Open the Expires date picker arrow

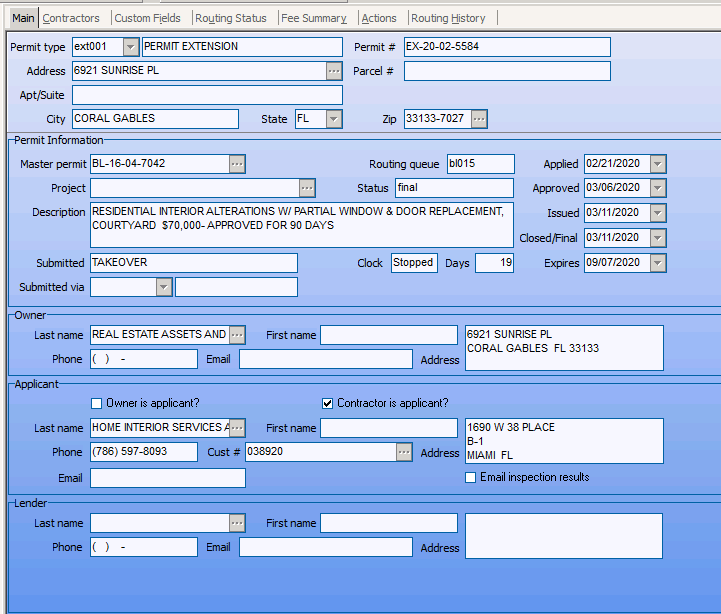(x=658, y=263)
